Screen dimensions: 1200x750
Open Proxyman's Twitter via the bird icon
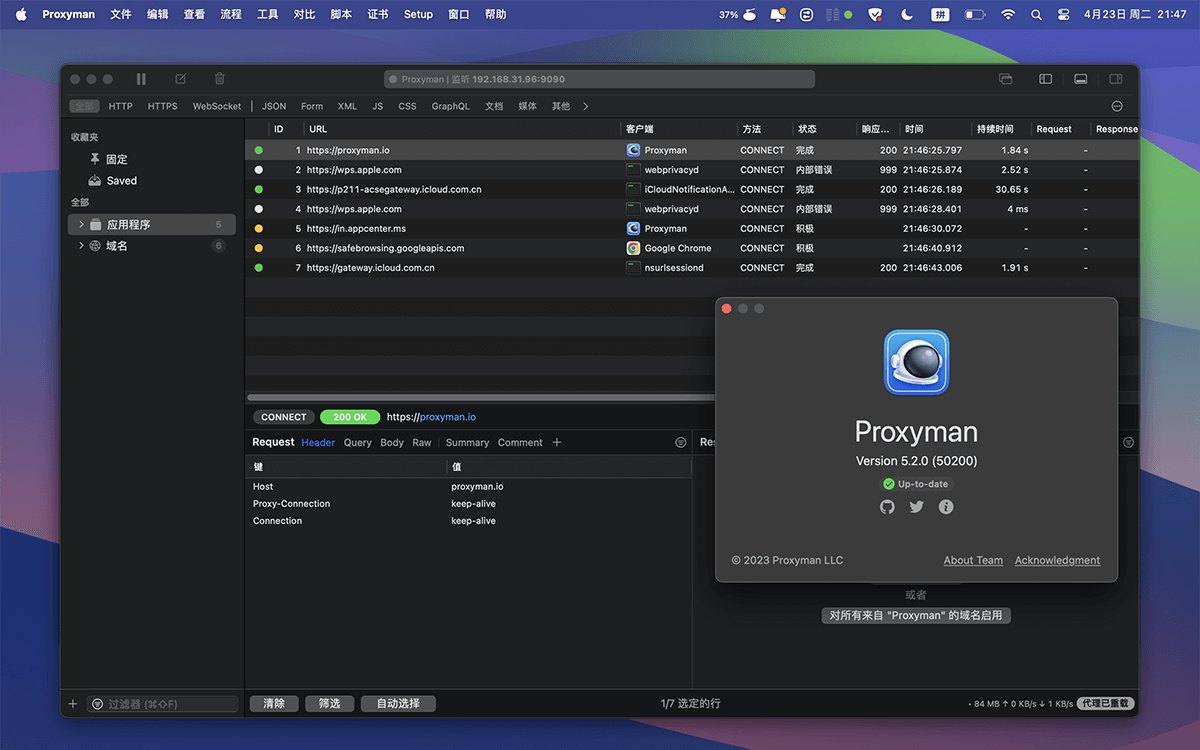916,507
